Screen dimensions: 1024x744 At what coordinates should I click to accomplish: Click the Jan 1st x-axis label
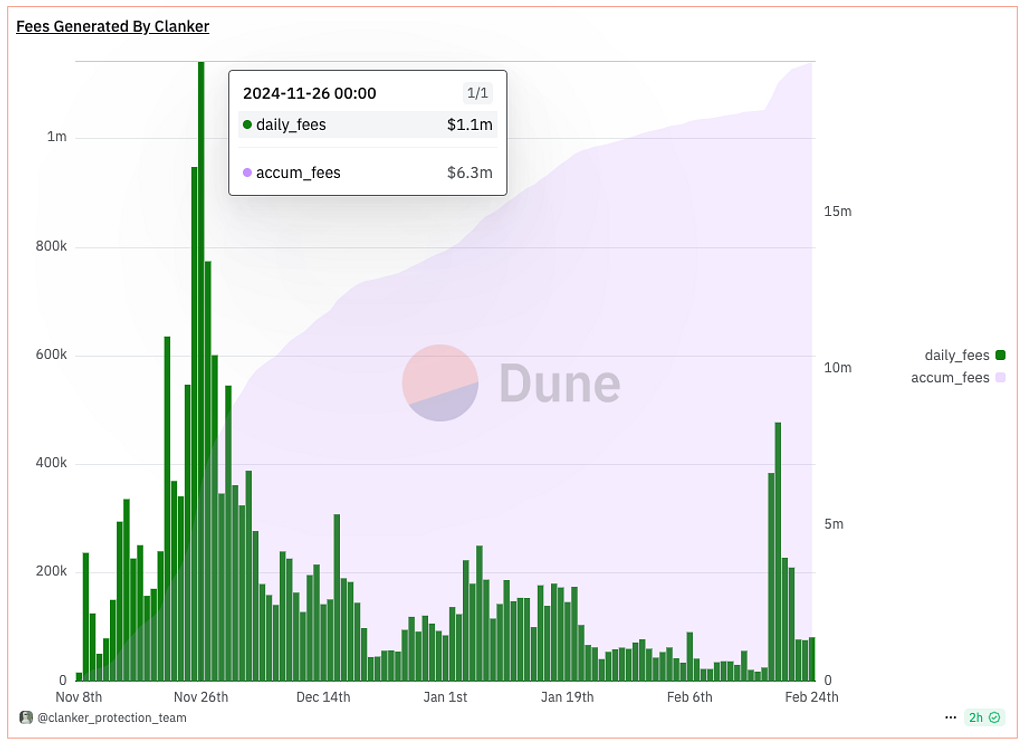445,697
